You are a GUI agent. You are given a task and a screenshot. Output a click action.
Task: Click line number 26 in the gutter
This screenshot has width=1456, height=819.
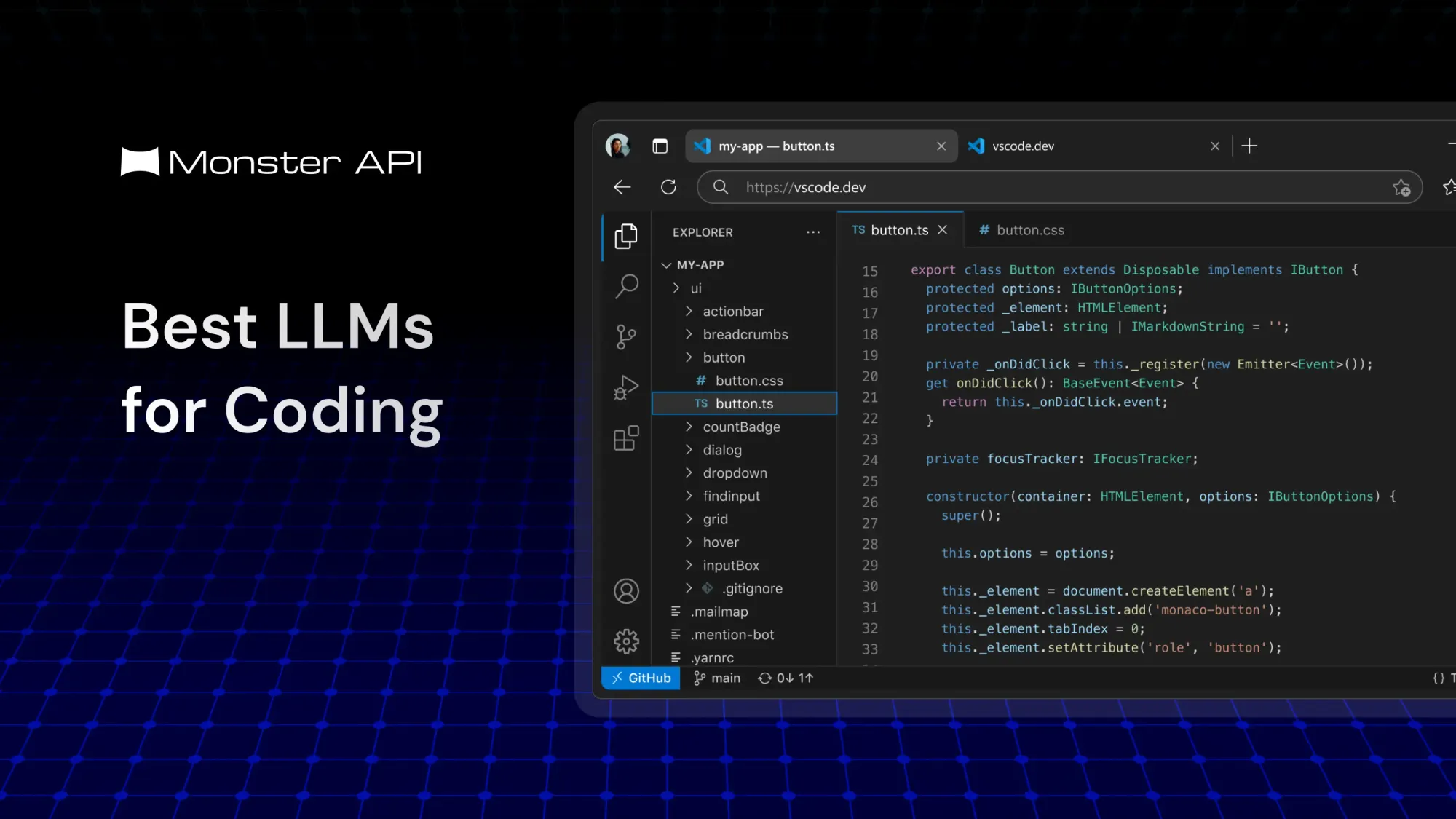(x=870, y=502)
